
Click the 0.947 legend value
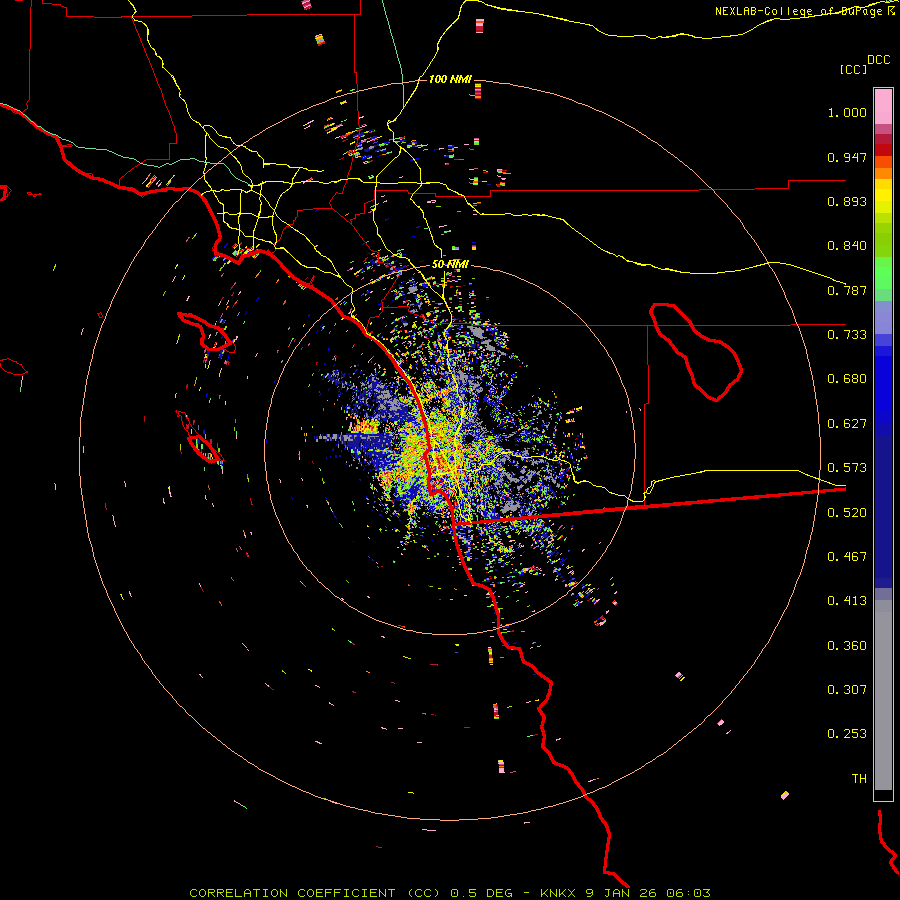(847, 157)
